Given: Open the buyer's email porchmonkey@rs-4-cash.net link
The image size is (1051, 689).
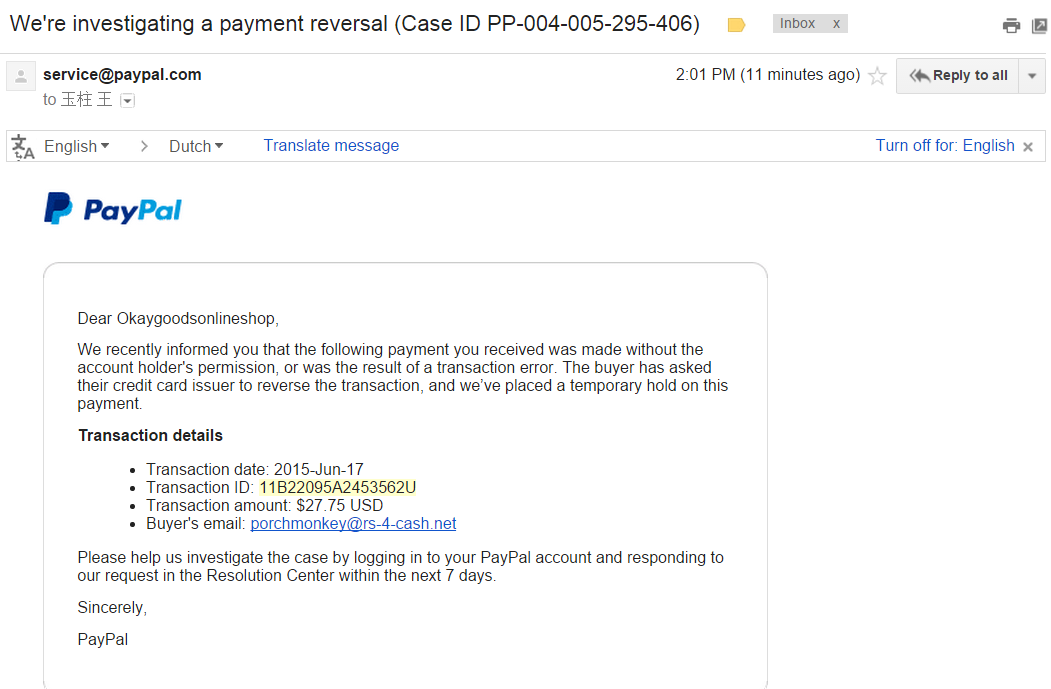Looking at the screenshot, I should [353, 523].
